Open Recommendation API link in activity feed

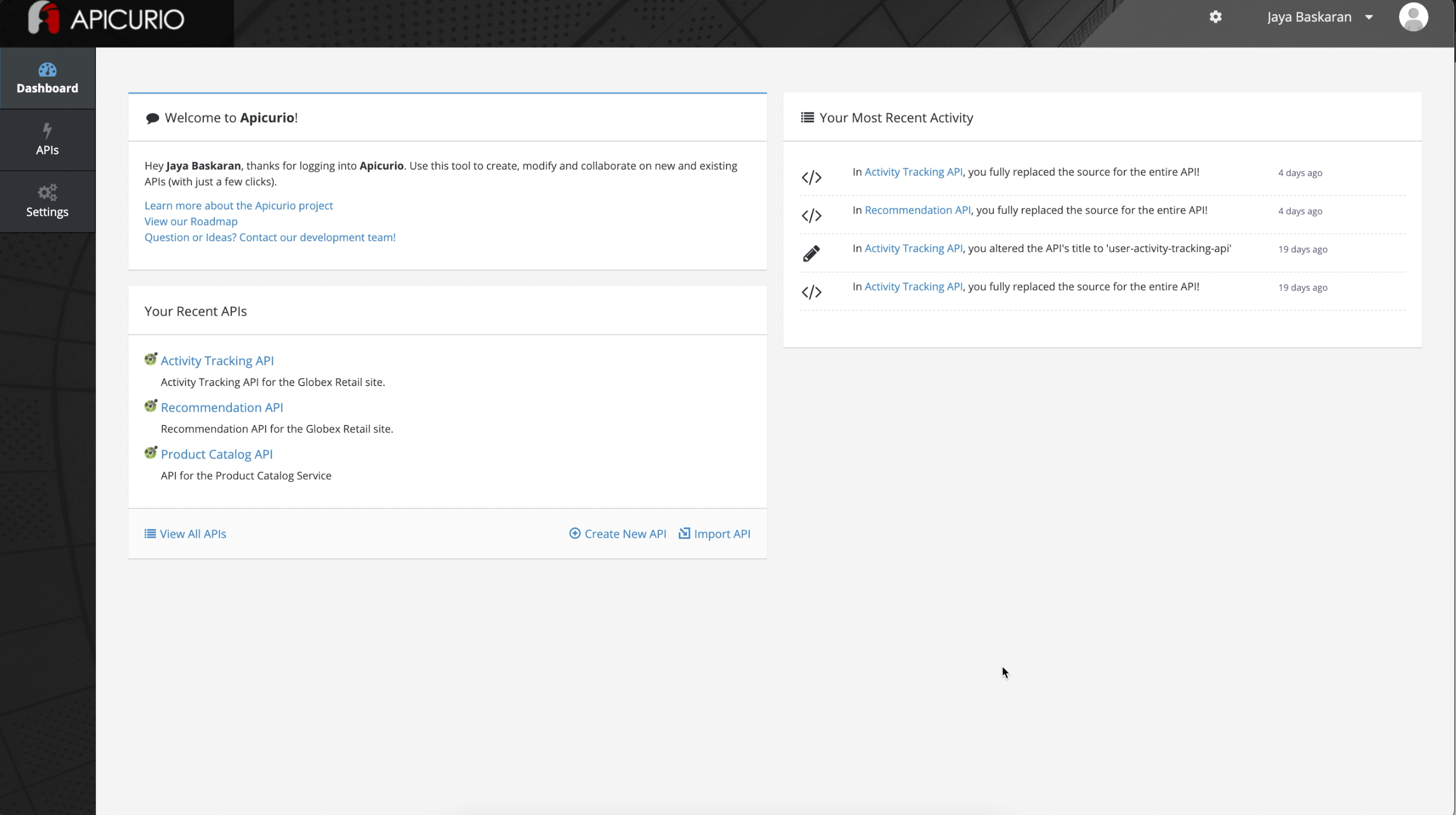tap(917, 210)
